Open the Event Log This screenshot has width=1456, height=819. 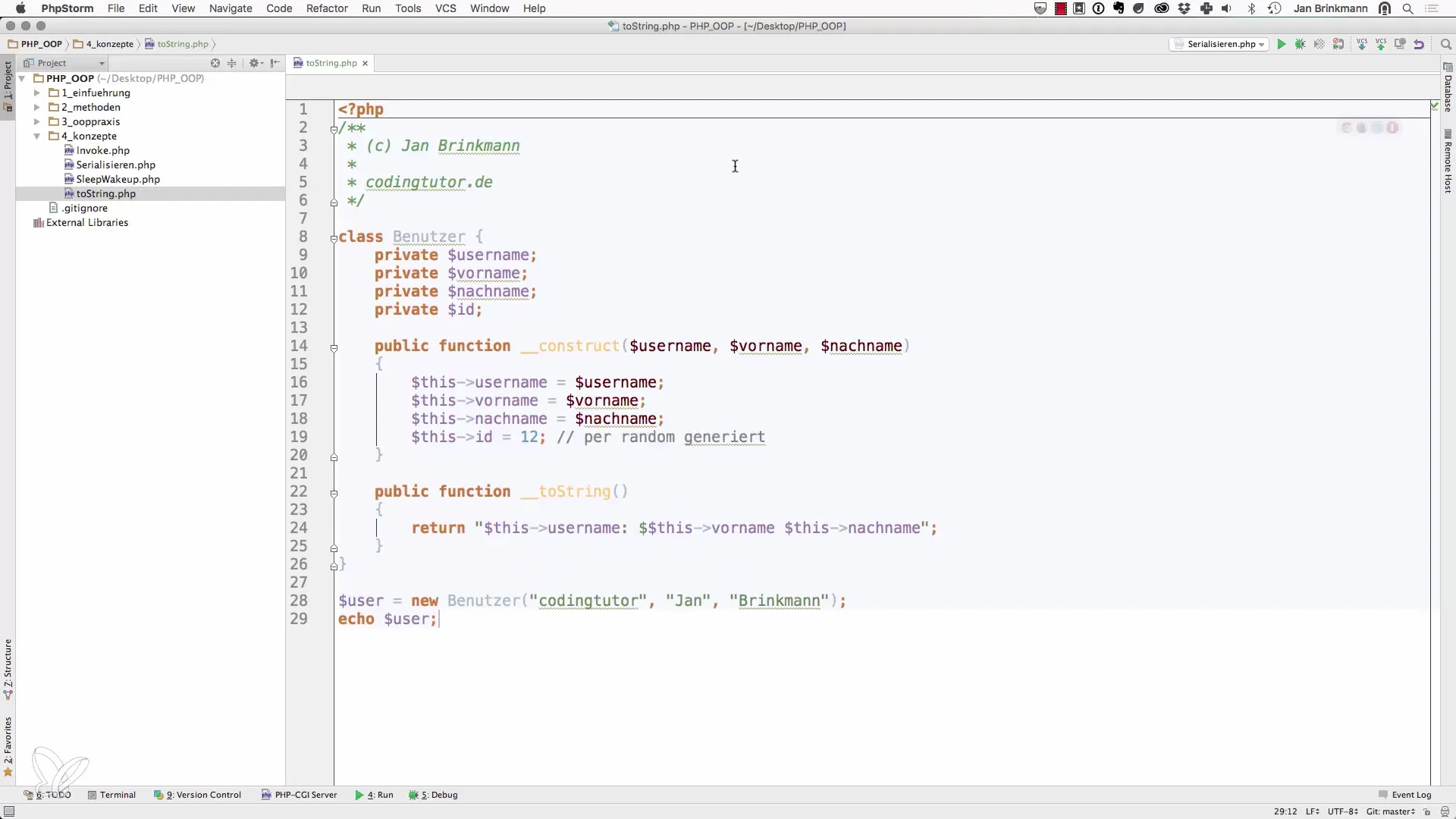point(1404,795)
